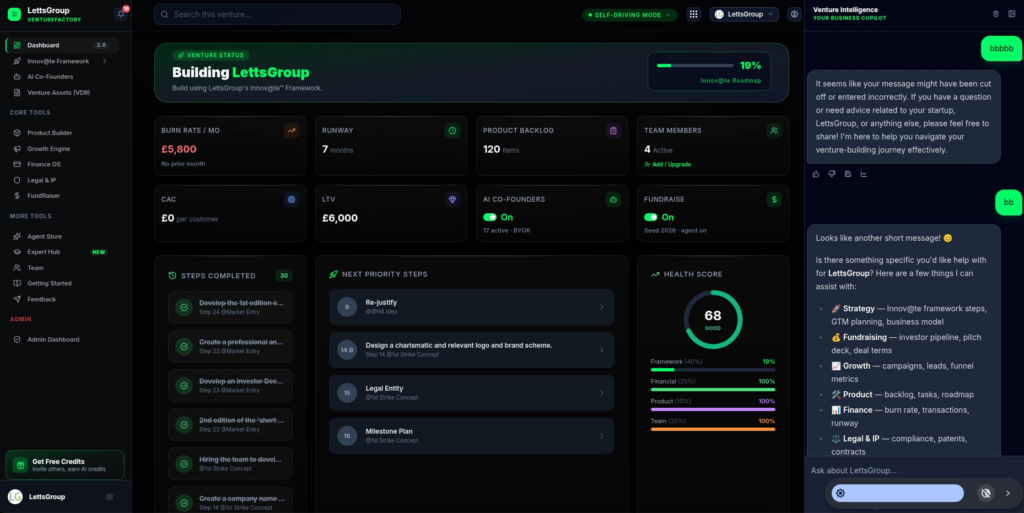The image size is (1024, 513).
Task: Collapse the Venture Intelligence panel icon
Action: 1012,14
